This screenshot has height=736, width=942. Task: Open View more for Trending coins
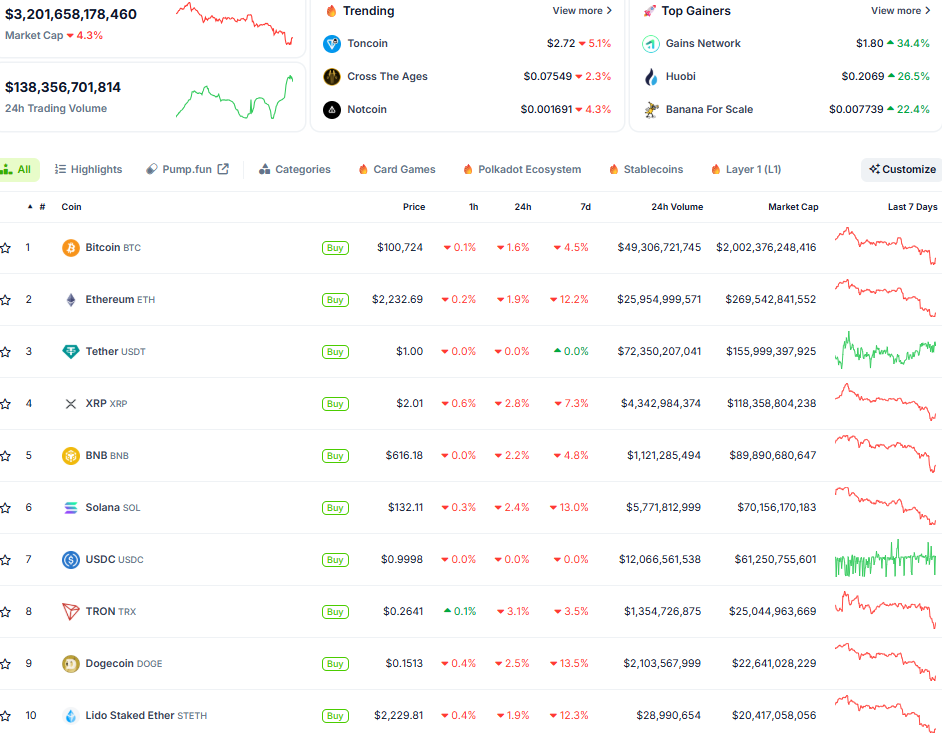pyautogui.click(x=581, y=10)
